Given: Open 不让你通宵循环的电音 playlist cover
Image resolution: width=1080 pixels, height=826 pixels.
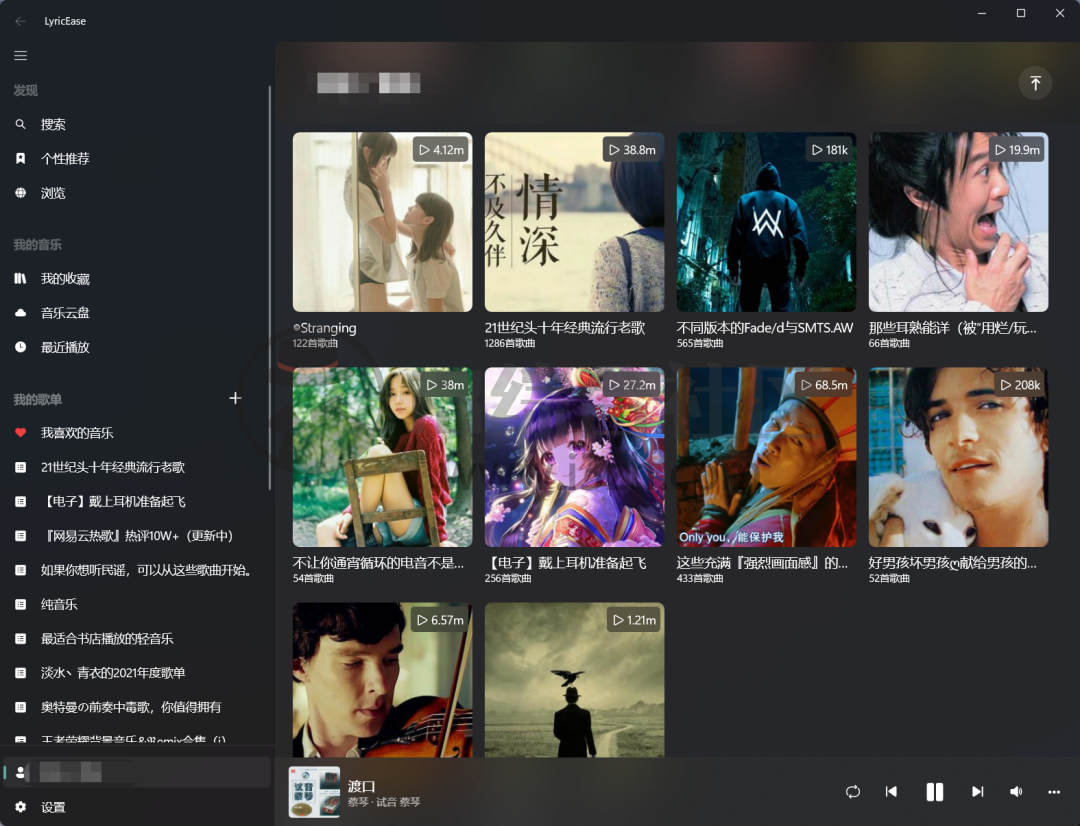Looking at the screenshot, I should pyautogui.click(x=382, y=457).
